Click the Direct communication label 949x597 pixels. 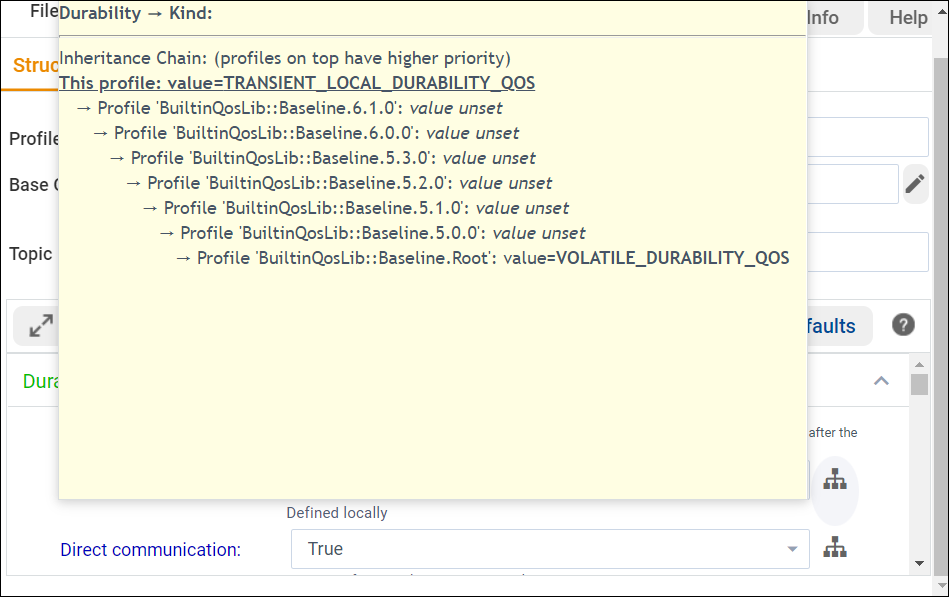tap(150, 549)
